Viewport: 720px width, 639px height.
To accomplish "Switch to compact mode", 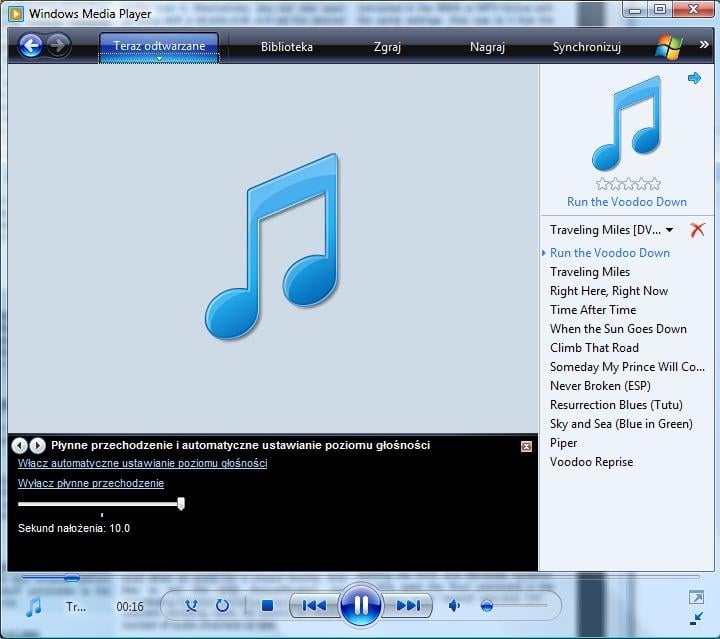I will [x=696, y=618].
